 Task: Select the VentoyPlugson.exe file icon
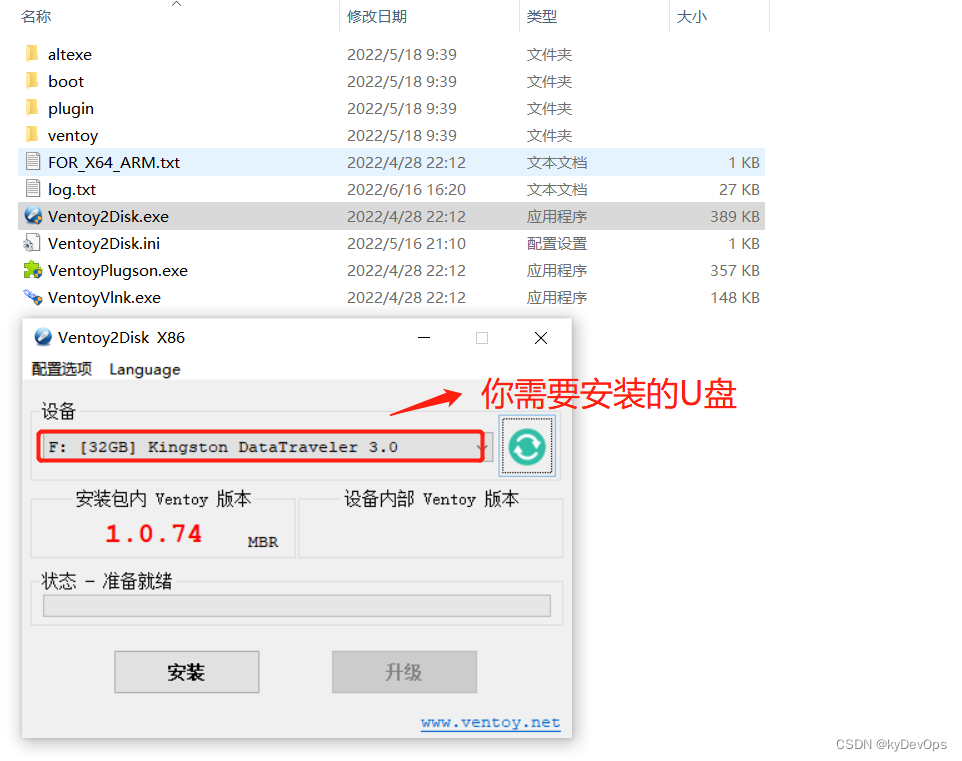pos(32,270)
